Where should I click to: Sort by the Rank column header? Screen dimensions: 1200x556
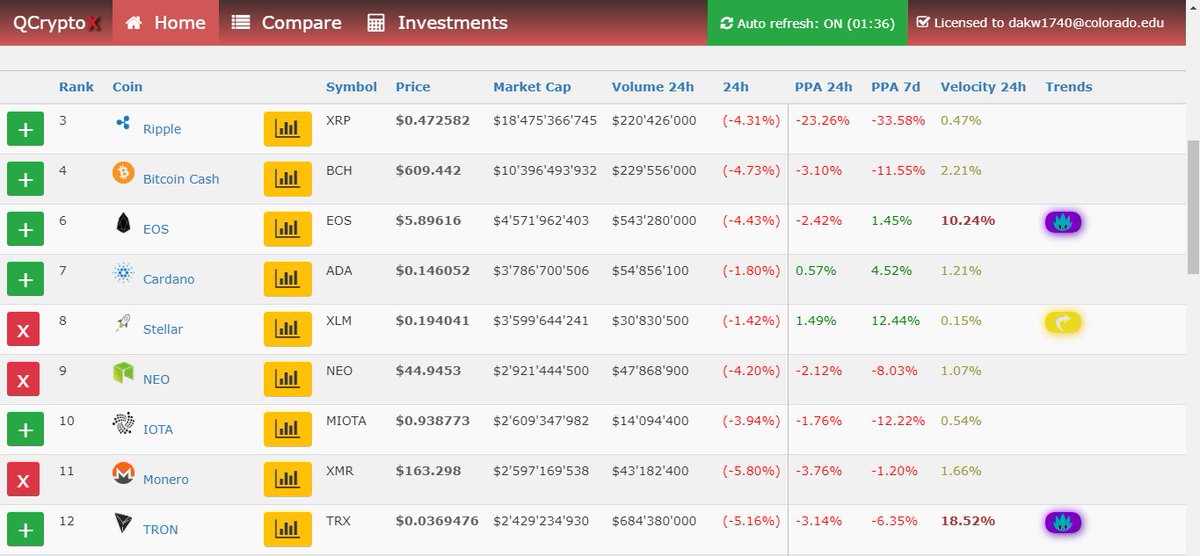[x=76, y=87]
